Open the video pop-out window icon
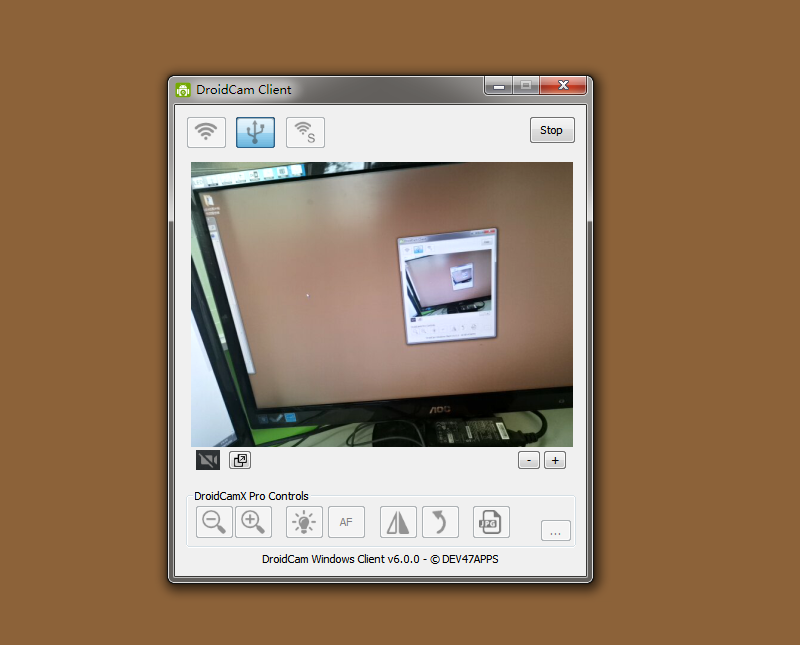The image size is (800, 645). [x=240, y=460]
